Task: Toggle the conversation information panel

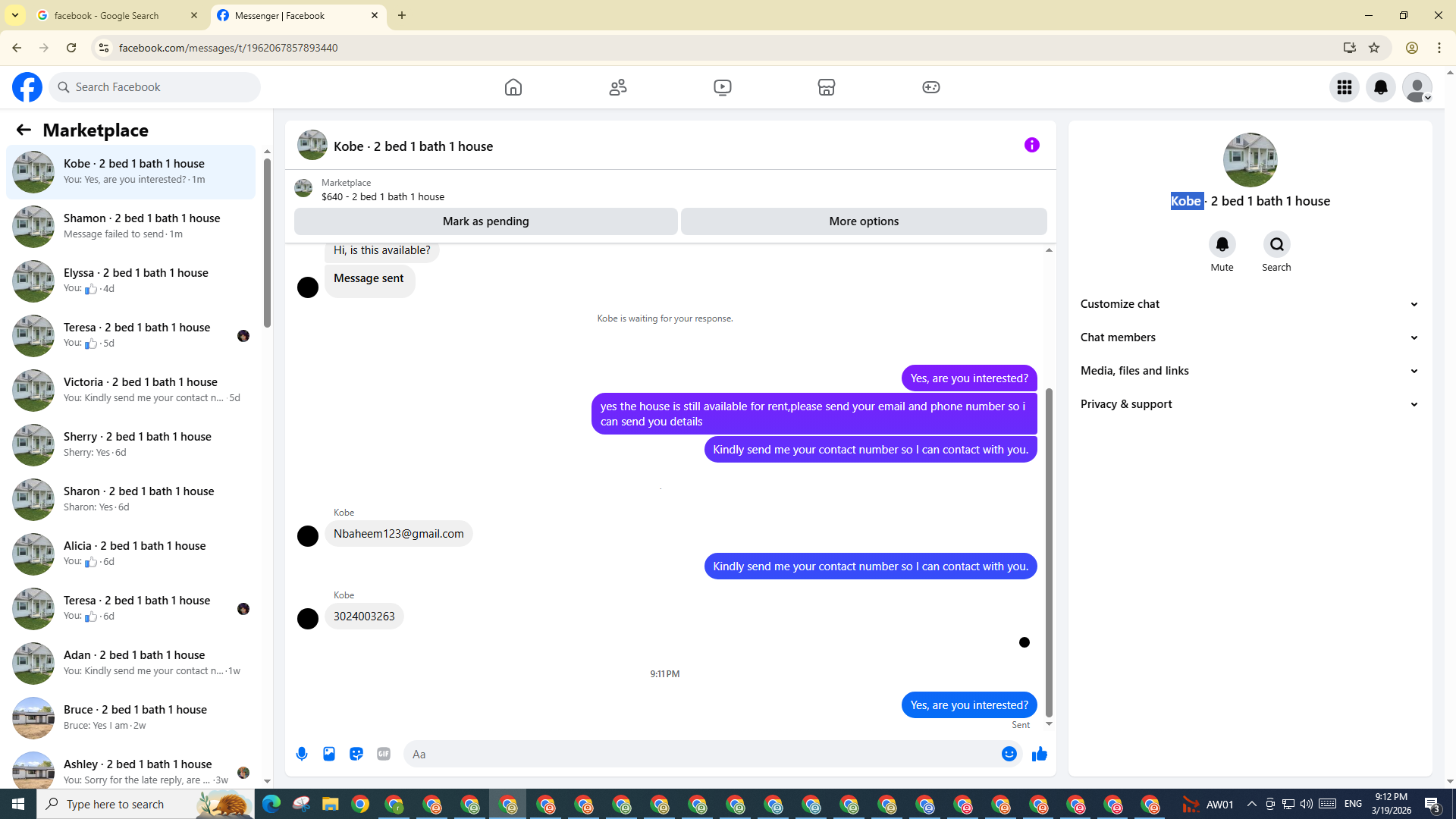Action: point(1031,145)
